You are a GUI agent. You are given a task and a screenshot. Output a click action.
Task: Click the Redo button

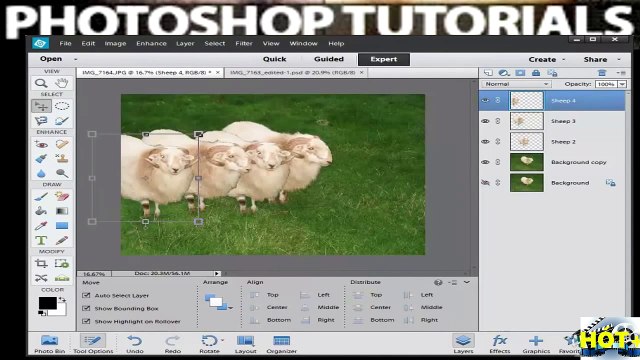(x=173, y=344)
